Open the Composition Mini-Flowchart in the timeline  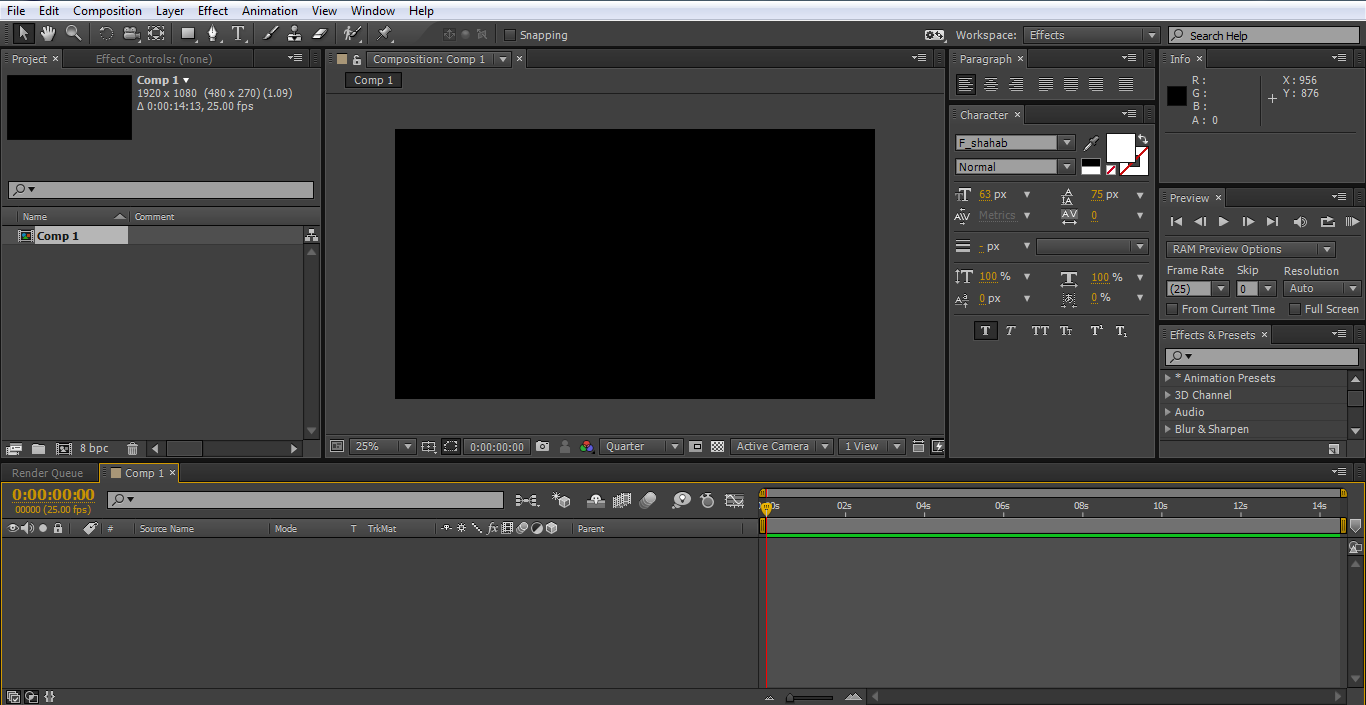point(527,500)
